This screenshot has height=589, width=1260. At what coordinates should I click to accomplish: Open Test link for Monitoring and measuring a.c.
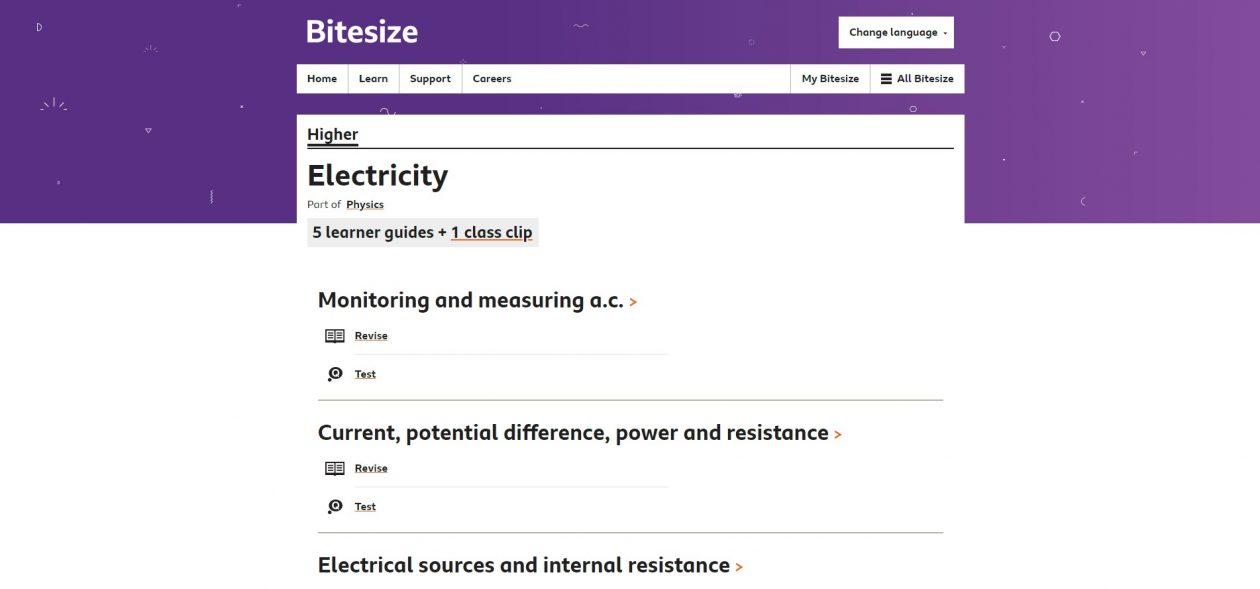tap(365, 374)
